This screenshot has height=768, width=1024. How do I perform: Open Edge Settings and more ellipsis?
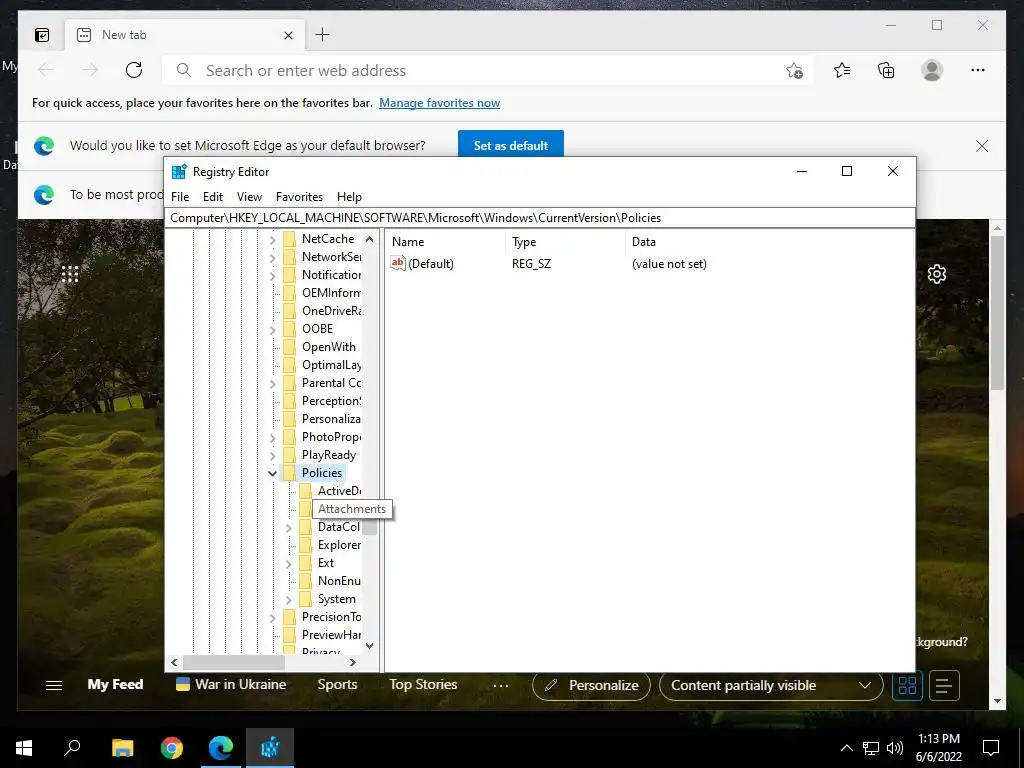[x=978, y=70]
